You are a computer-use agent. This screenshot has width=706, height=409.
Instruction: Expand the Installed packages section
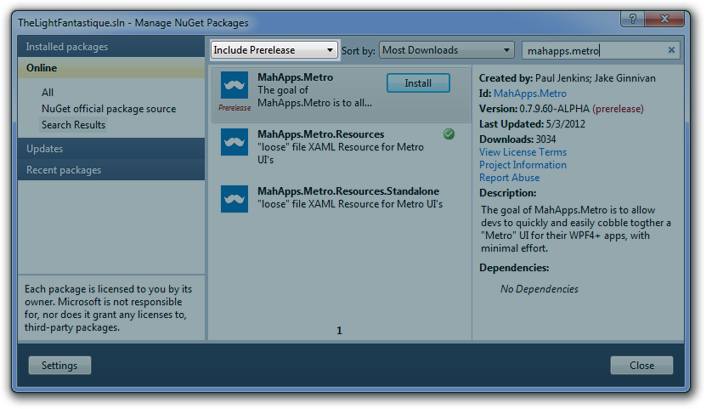tap(111, 46)
